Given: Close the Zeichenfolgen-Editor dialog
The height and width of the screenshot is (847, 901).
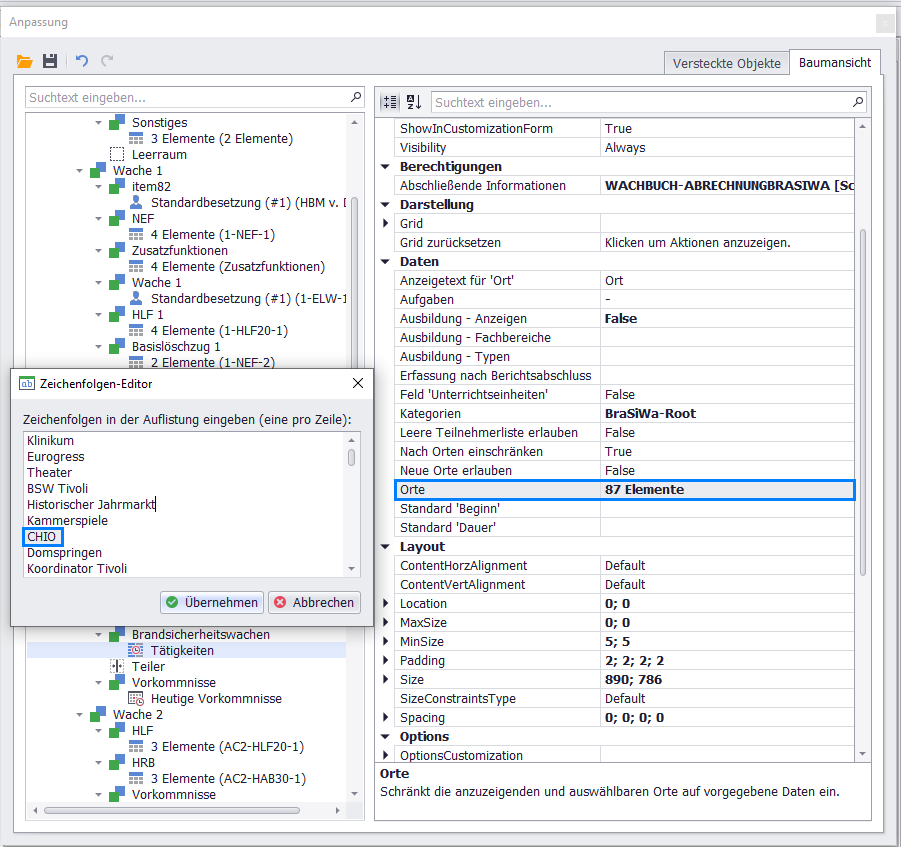Looking at the screenshot, I should (x=358, y=383).
